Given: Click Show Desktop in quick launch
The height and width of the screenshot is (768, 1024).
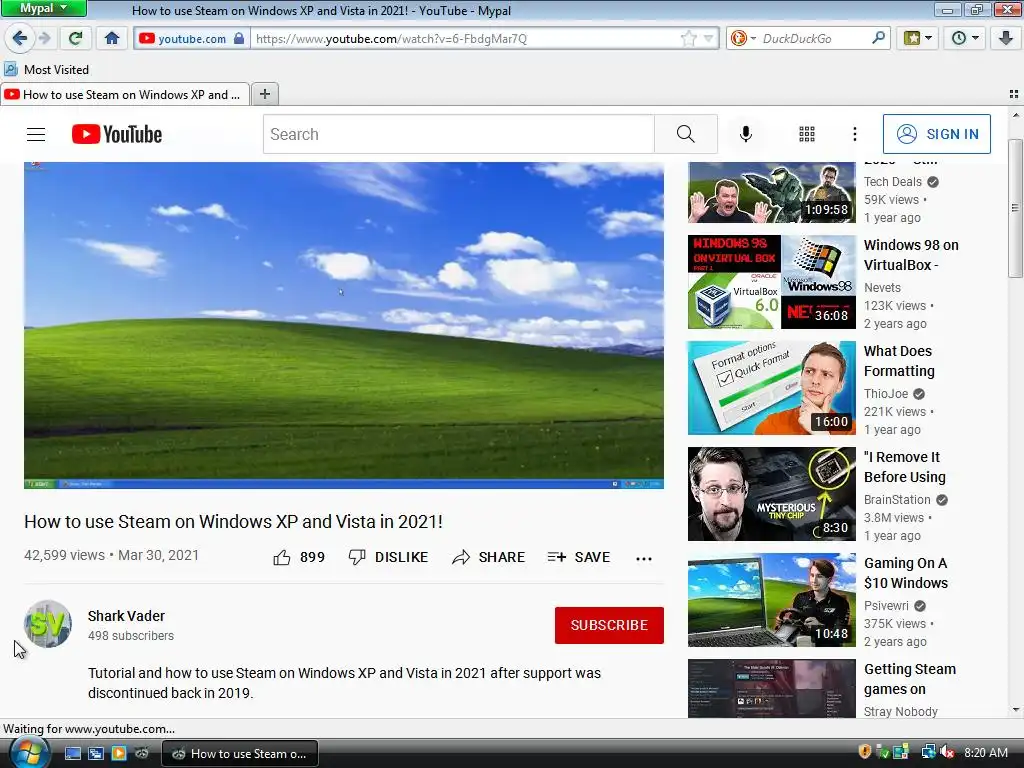Looking at the screenshot, I should coord(72,754).
